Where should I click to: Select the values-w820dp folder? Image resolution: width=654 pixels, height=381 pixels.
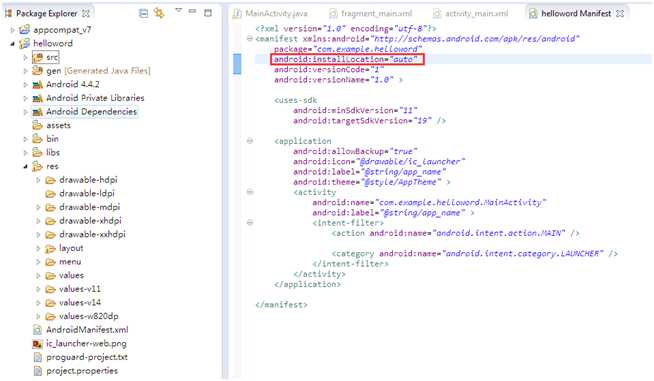point(88,316)
